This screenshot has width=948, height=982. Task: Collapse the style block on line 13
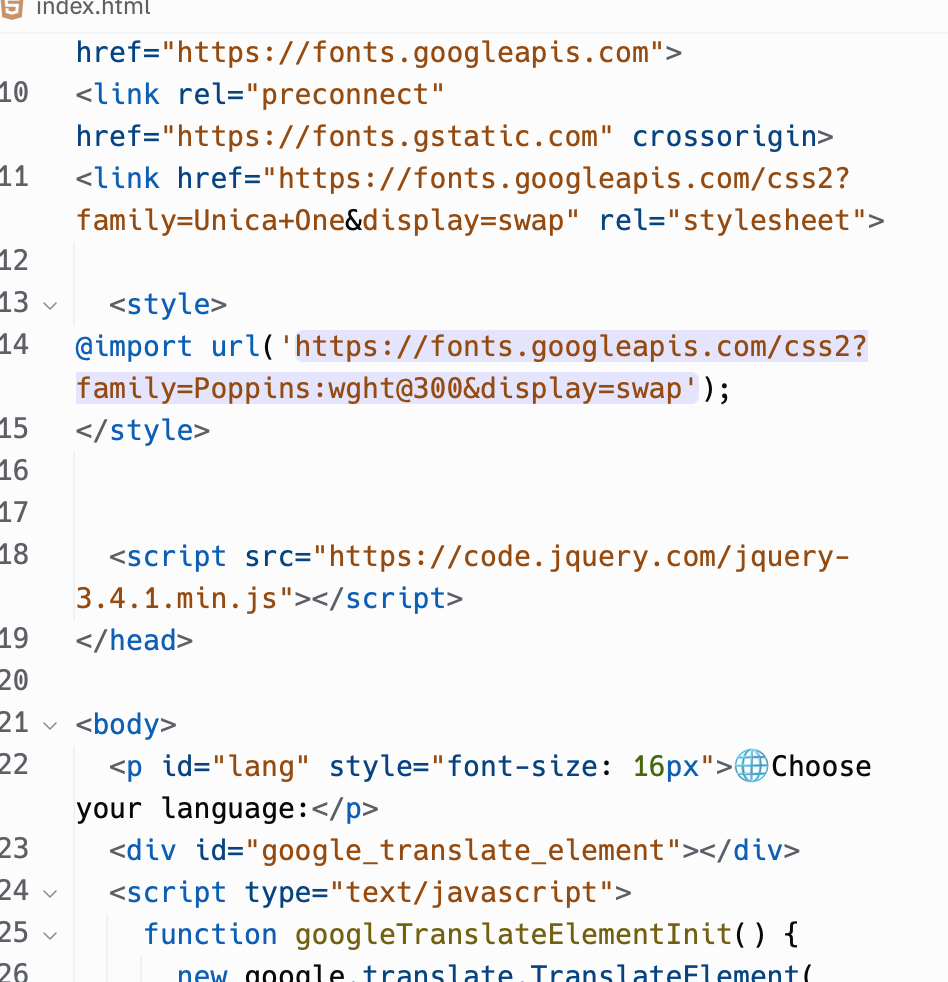pyautogui.click(x=50, y=306)
